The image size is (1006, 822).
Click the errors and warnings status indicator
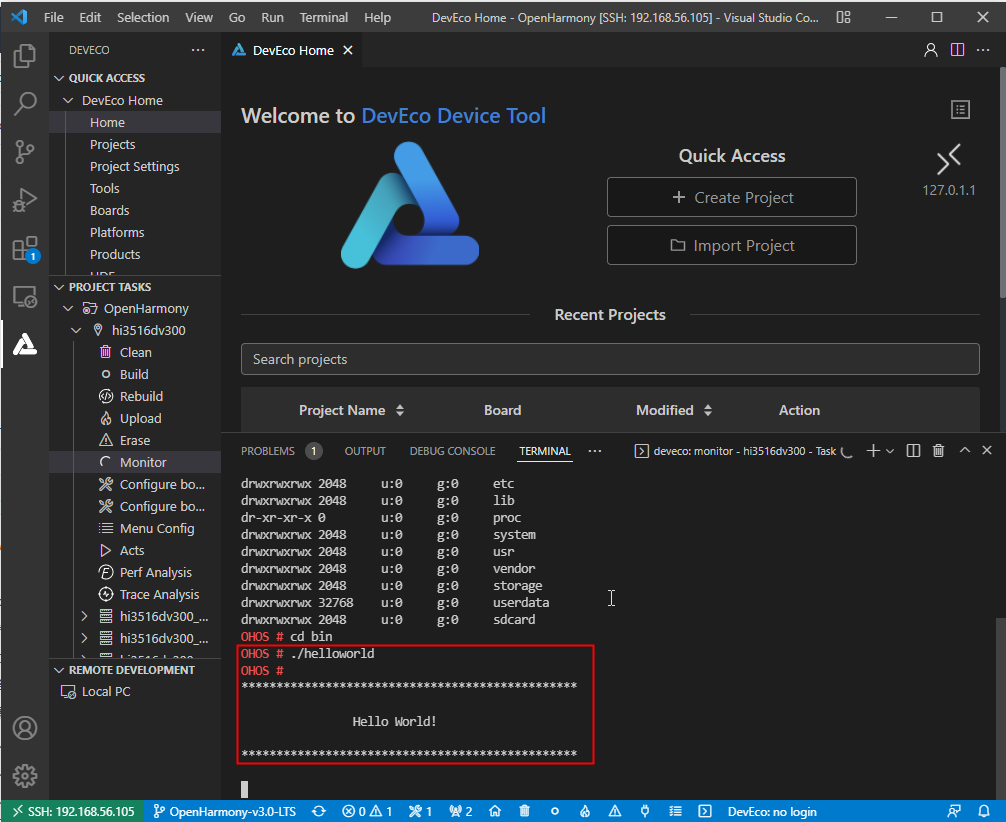coord(367,811)
